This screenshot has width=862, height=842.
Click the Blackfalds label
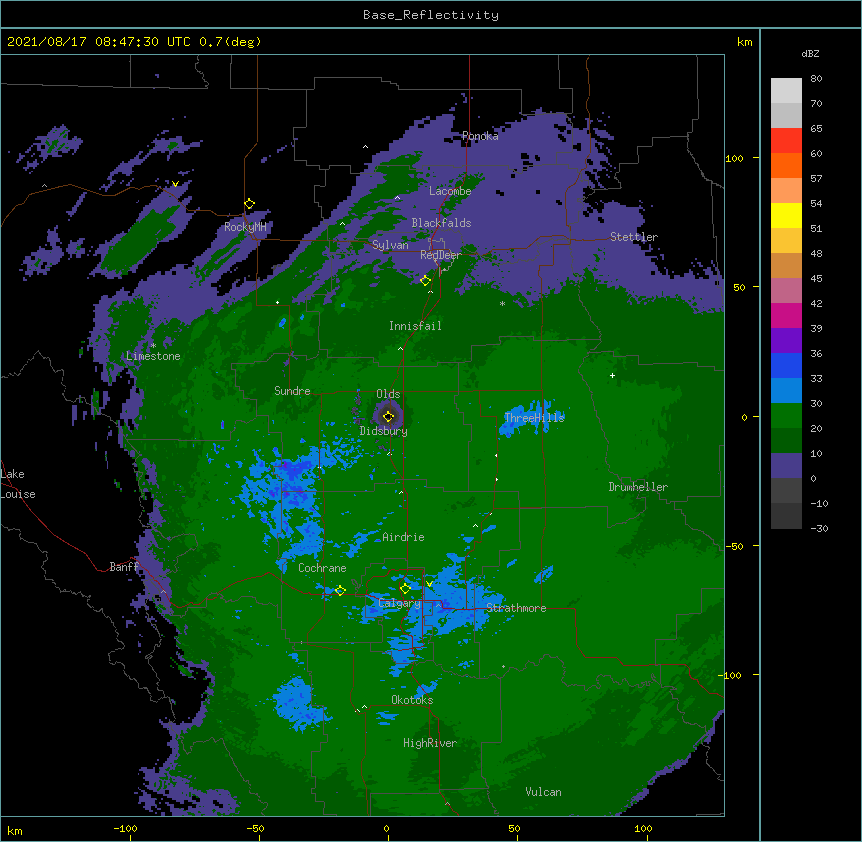(x=441, y=223)
